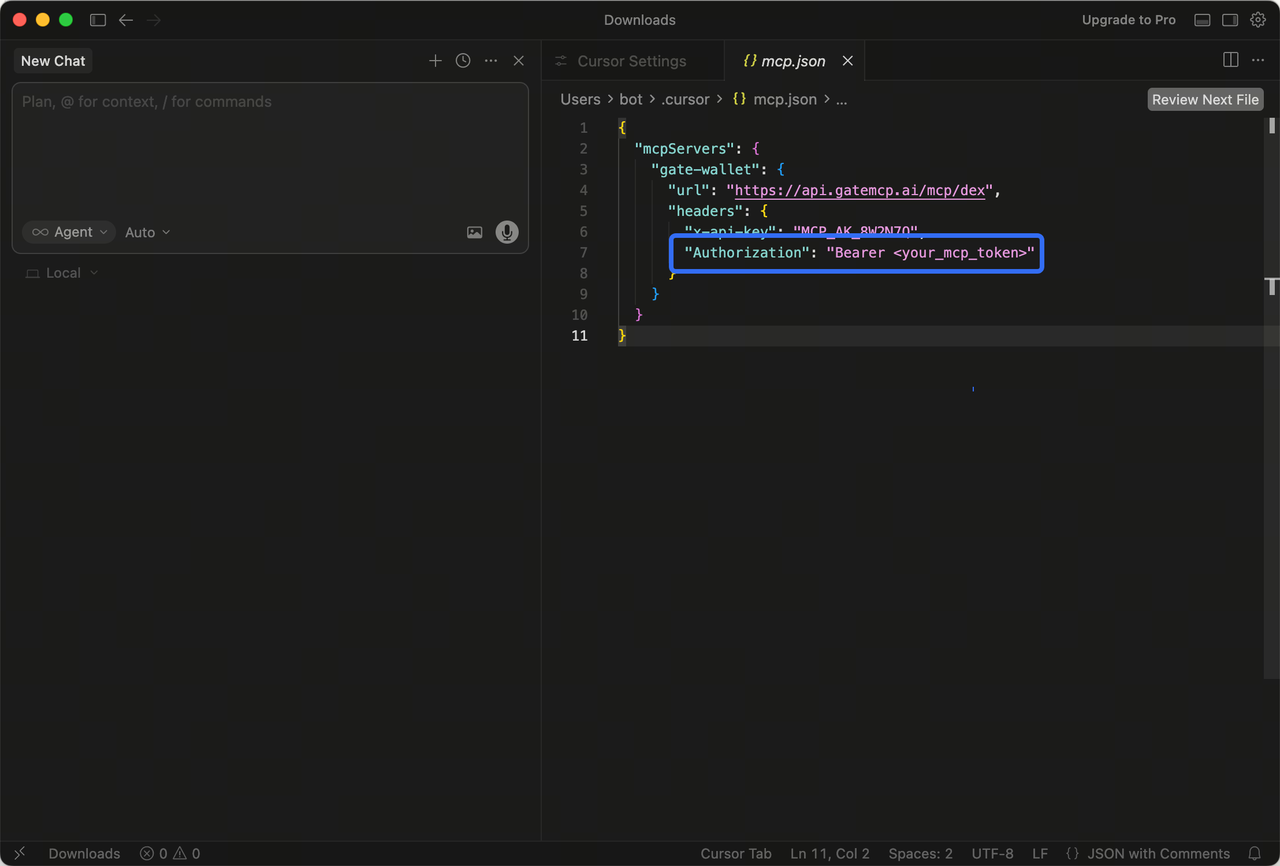
Task: Toggle the left sidebar visibility
Action: (x=98, y=20)
